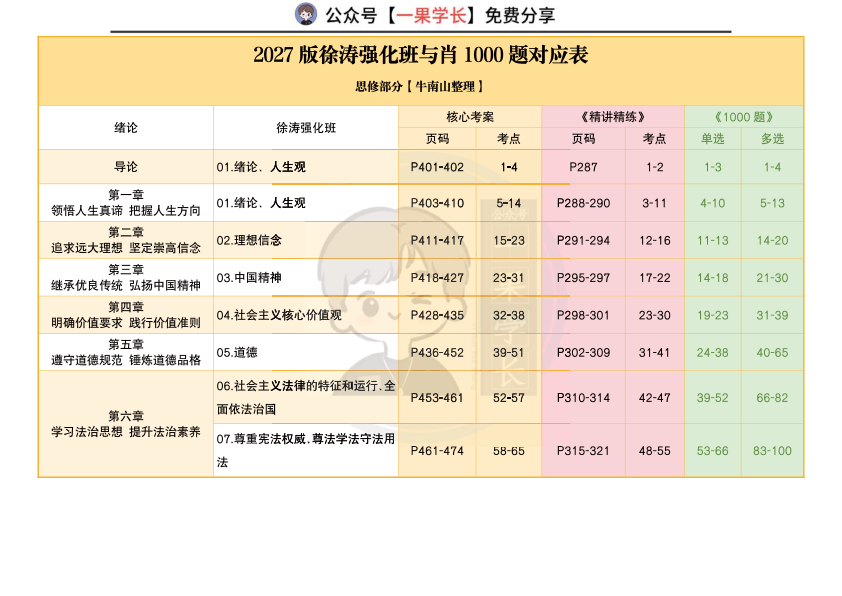
Task: Select the 第三章 继承优良传统 弘扬中国精神 cell
Action: pyautogui.click(x=126, y=278)
